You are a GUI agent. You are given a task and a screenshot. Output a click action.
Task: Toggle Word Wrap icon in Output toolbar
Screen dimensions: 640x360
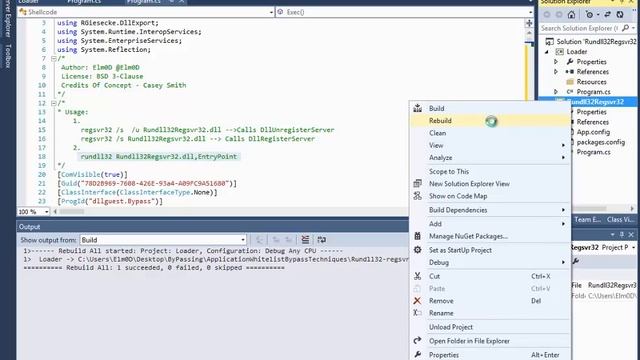click(x=322, y=240)
